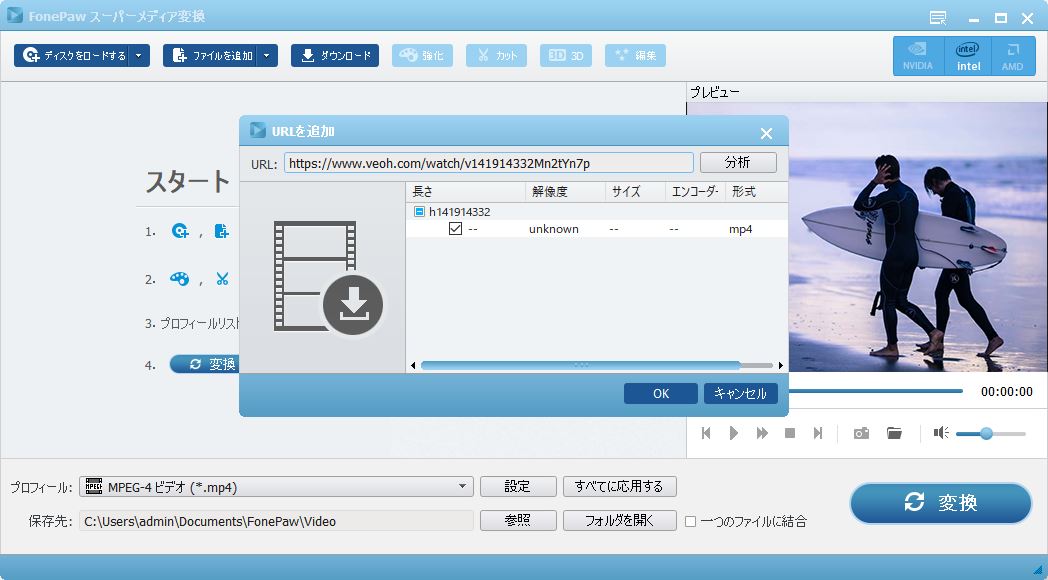
Task: Click the film download thumbnail icon
Action: 328,277
